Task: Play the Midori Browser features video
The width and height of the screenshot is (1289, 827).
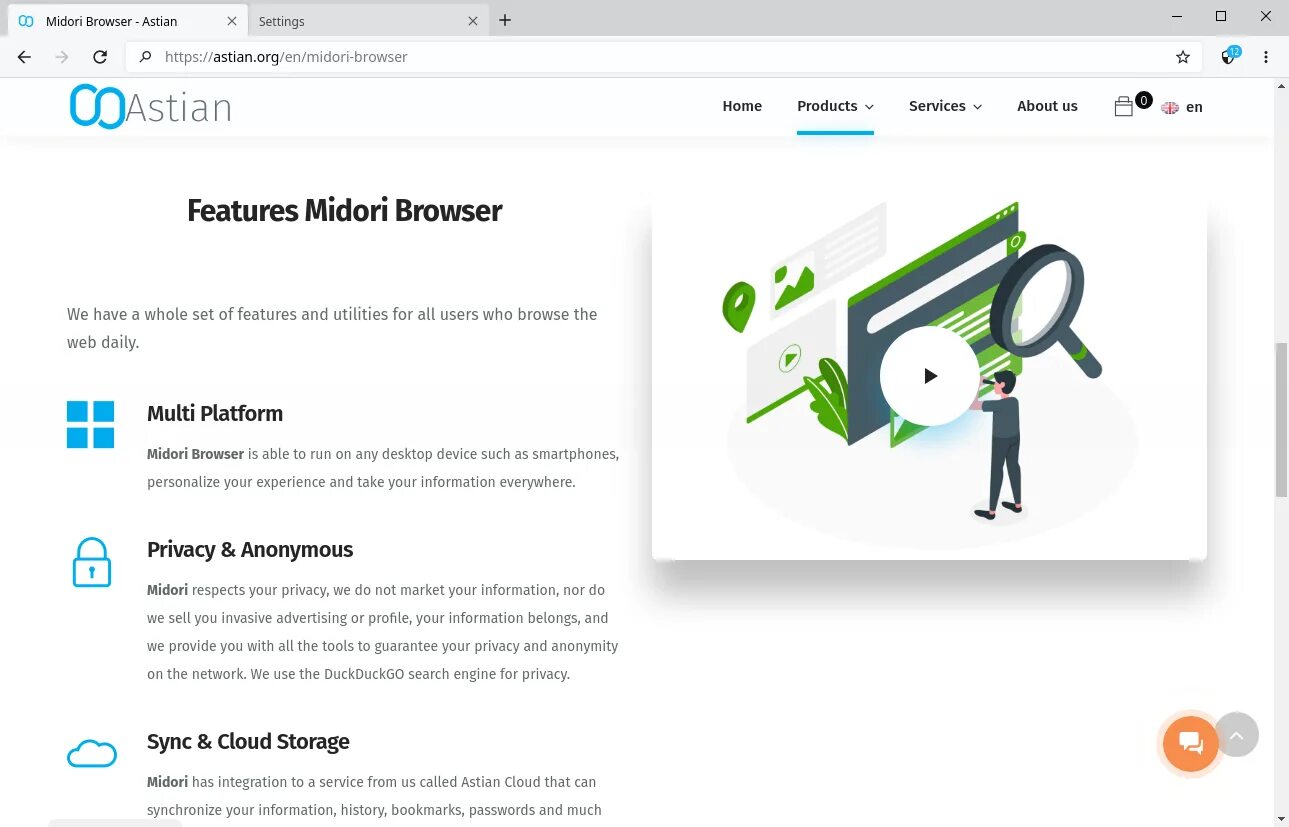Action: [929, 376]
